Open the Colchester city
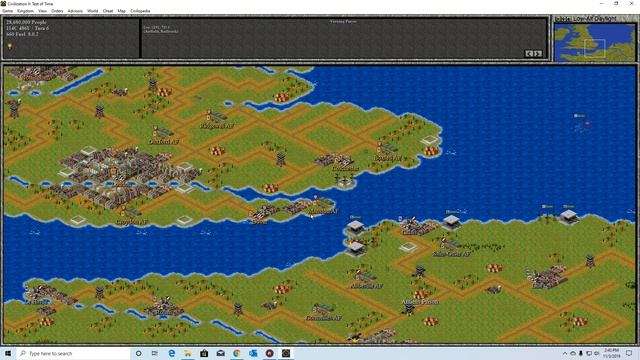This screenshot has width=640, height=360. [x=335, y=160]
